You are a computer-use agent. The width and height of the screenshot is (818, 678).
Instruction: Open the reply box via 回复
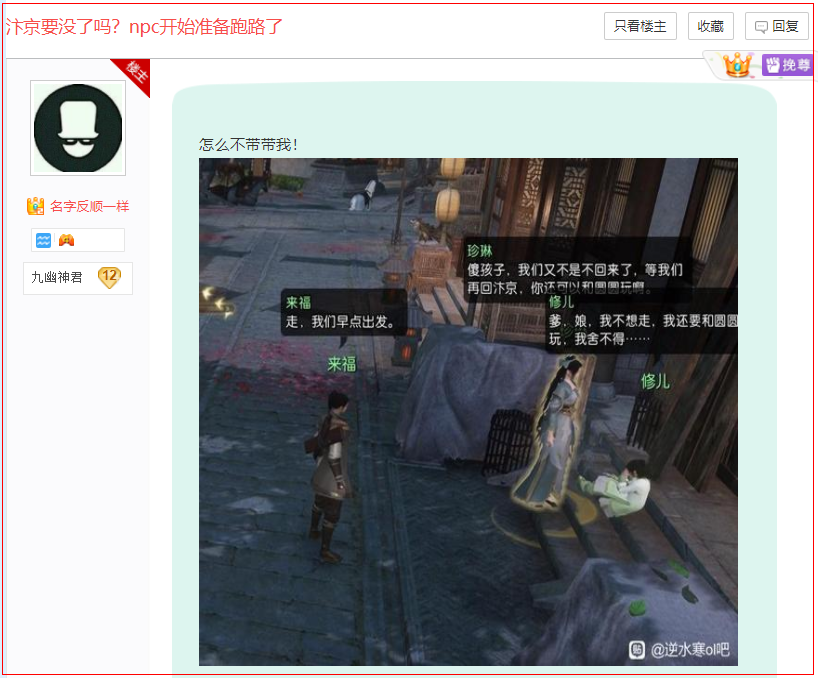tap(777, 27)
